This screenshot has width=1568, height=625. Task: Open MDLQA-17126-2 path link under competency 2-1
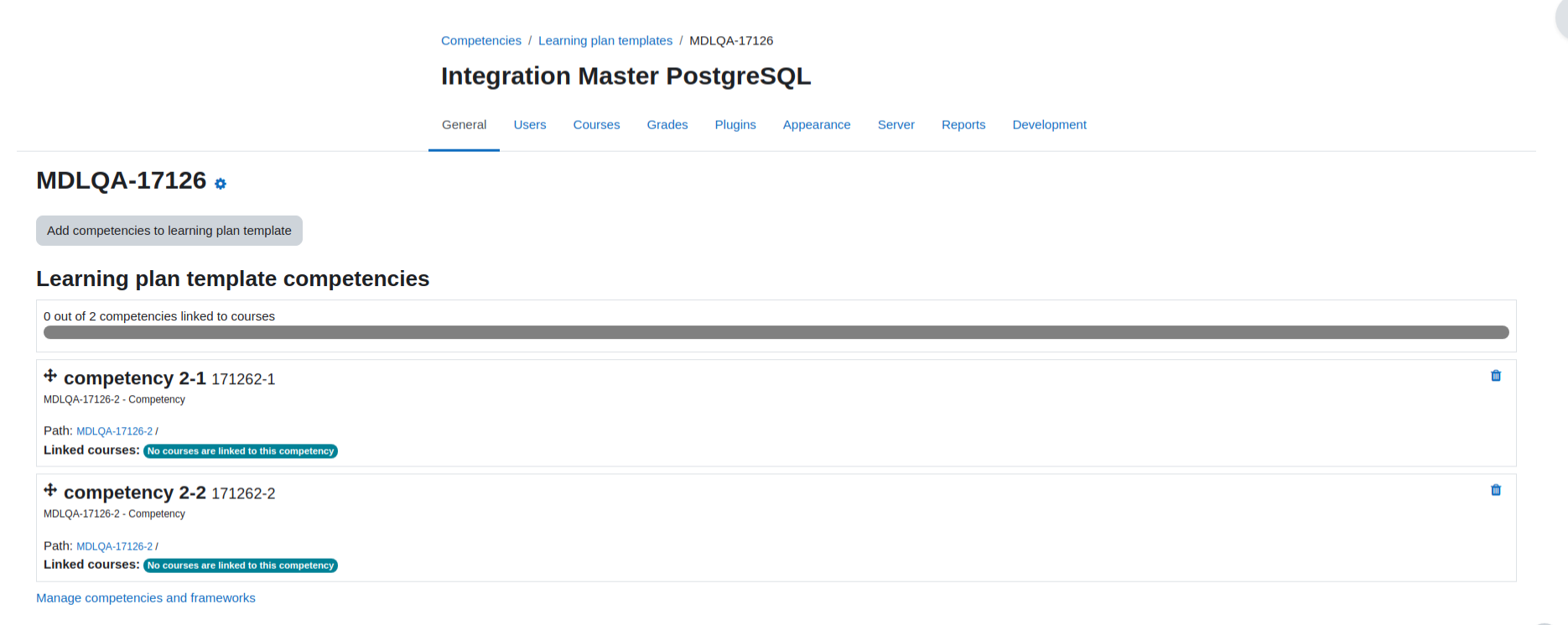(x=115, y=431)
